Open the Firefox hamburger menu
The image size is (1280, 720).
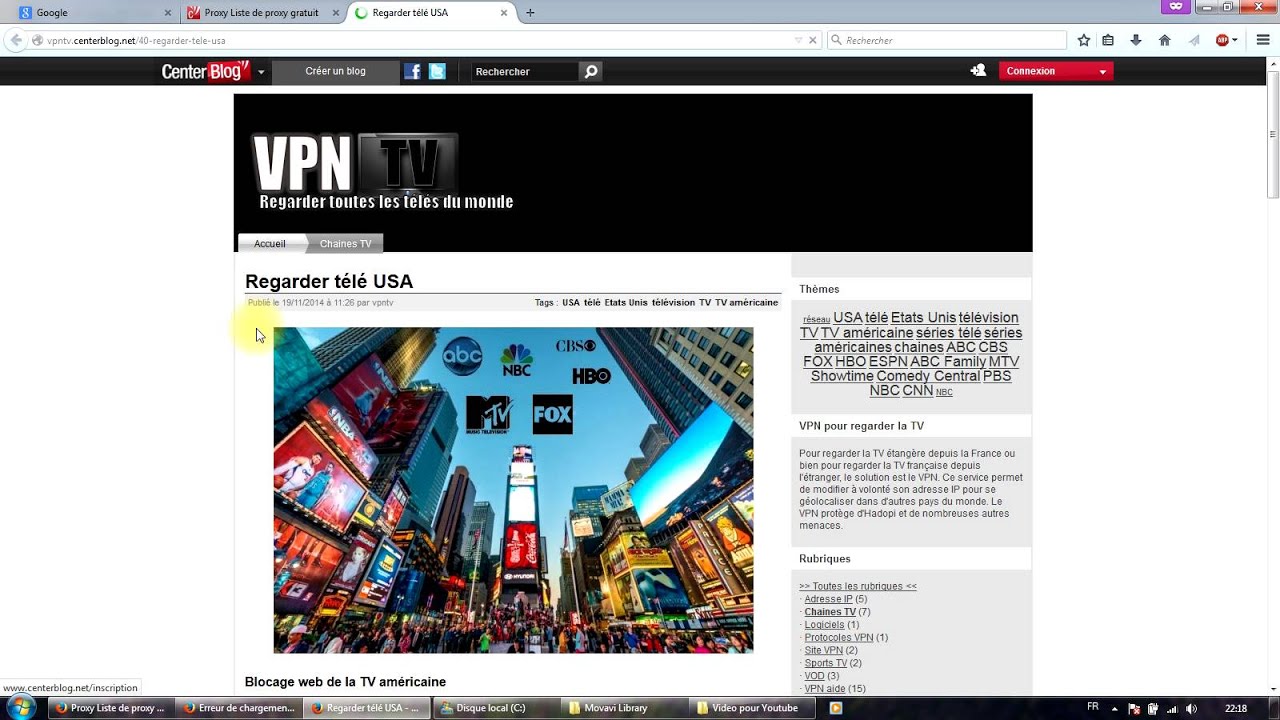pos(1263,41)
